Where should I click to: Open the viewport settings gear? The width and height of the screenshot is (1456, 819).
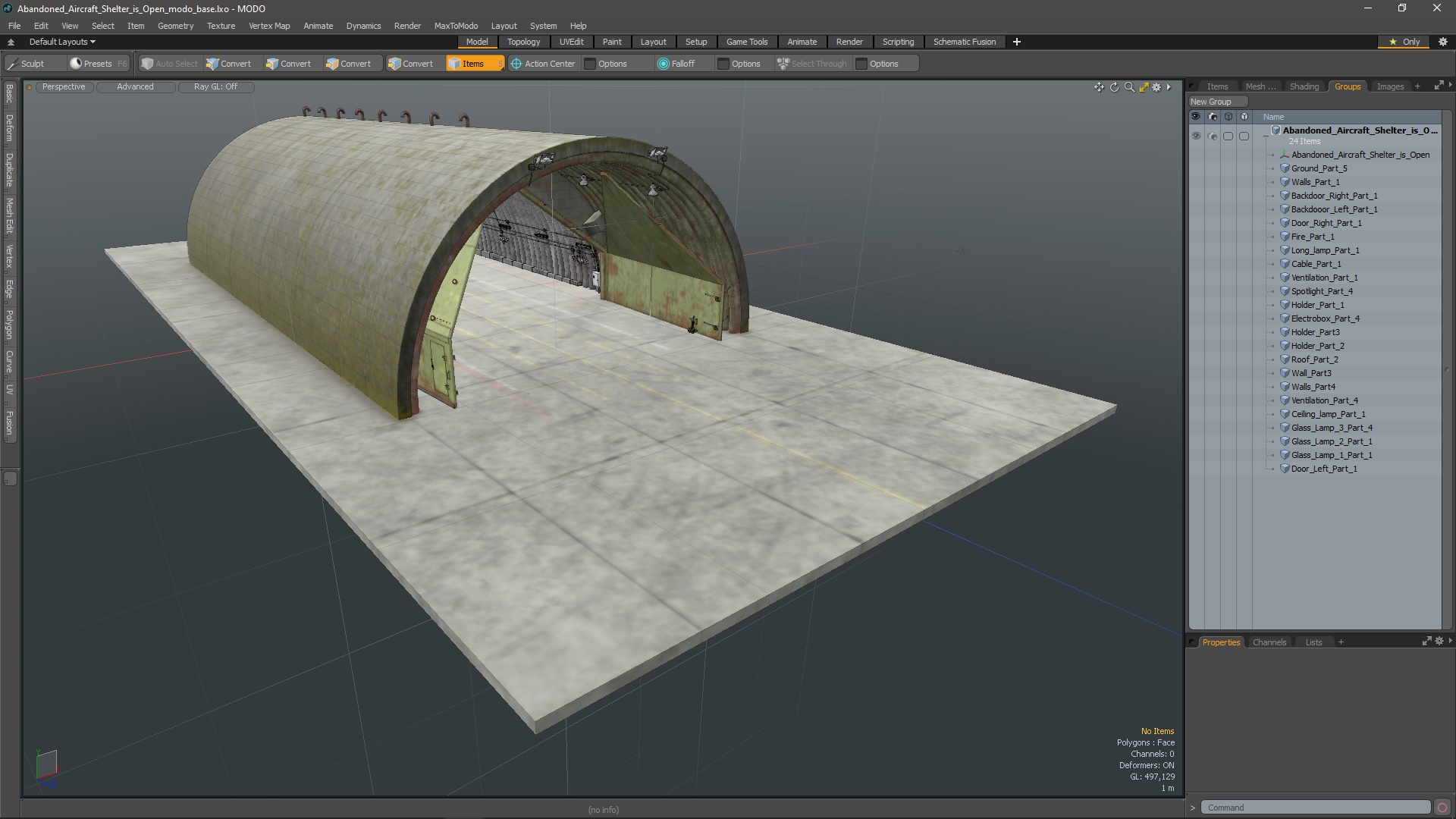(1156, 87)
